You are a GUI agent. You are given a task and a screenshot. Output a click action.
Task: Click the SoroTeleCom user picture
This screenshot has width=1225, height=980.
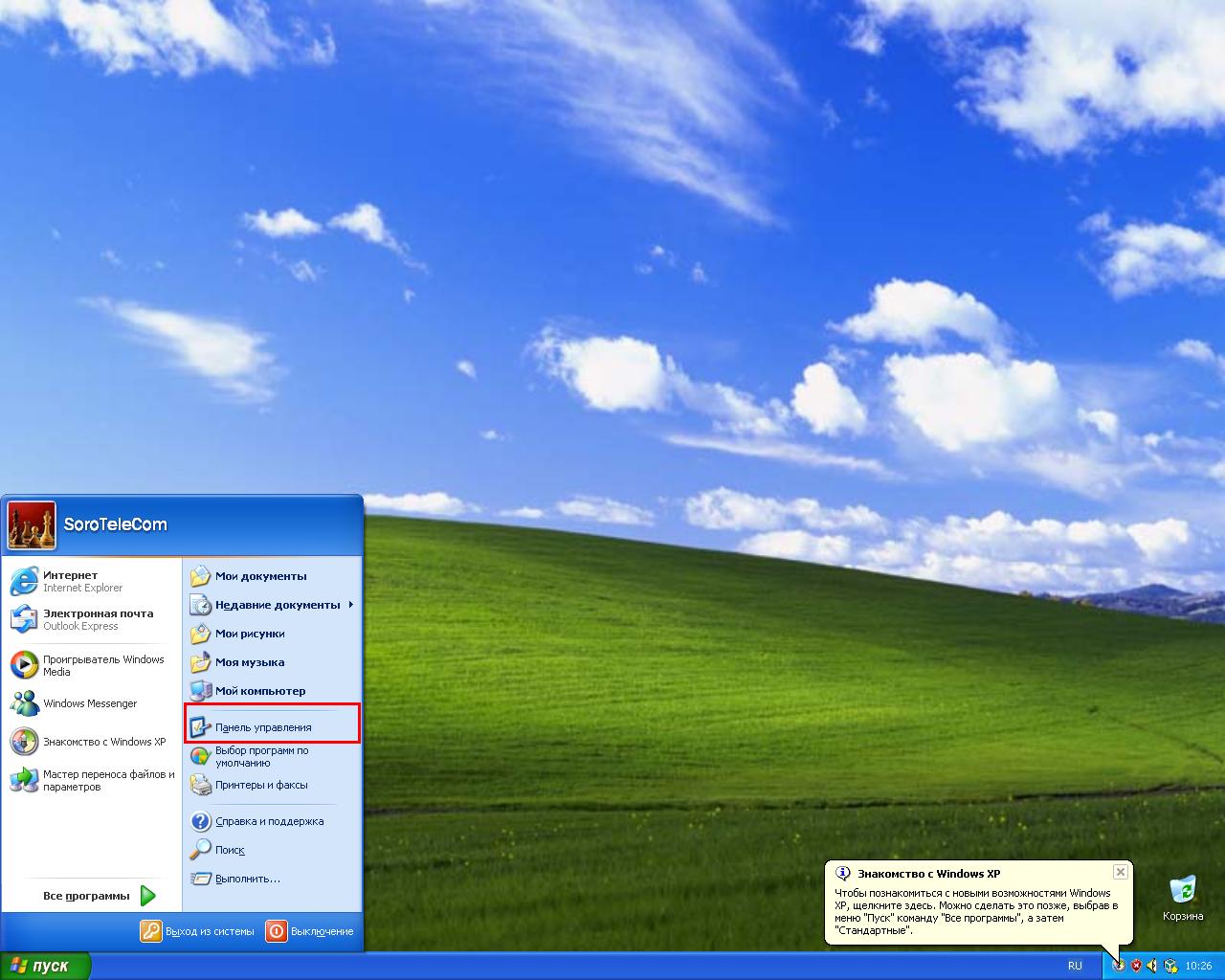(32, 524)
